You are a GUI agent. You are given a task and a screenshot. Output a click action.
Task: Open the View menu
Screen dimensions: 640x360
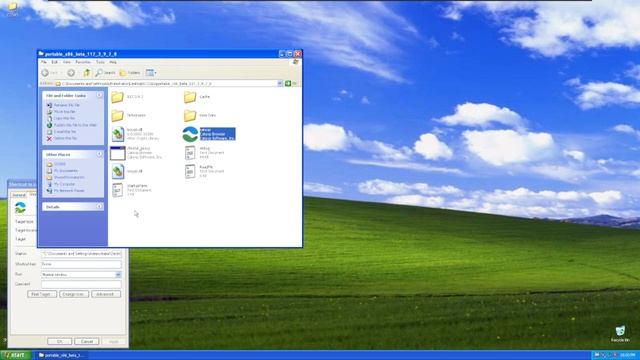coord(67,62)
